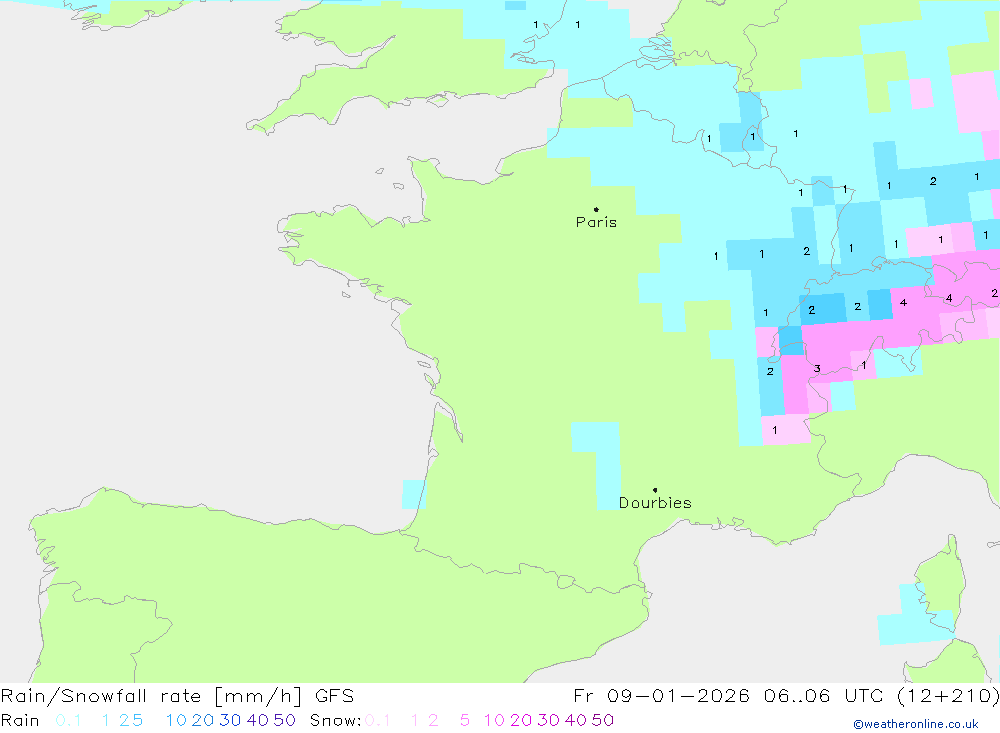Select Rain legend value 40
Screen dimensions: 1000x733
pos(258,720)
